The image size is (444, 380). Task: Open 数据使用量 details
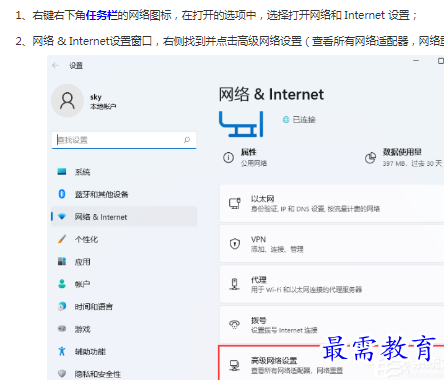point(403,158)
